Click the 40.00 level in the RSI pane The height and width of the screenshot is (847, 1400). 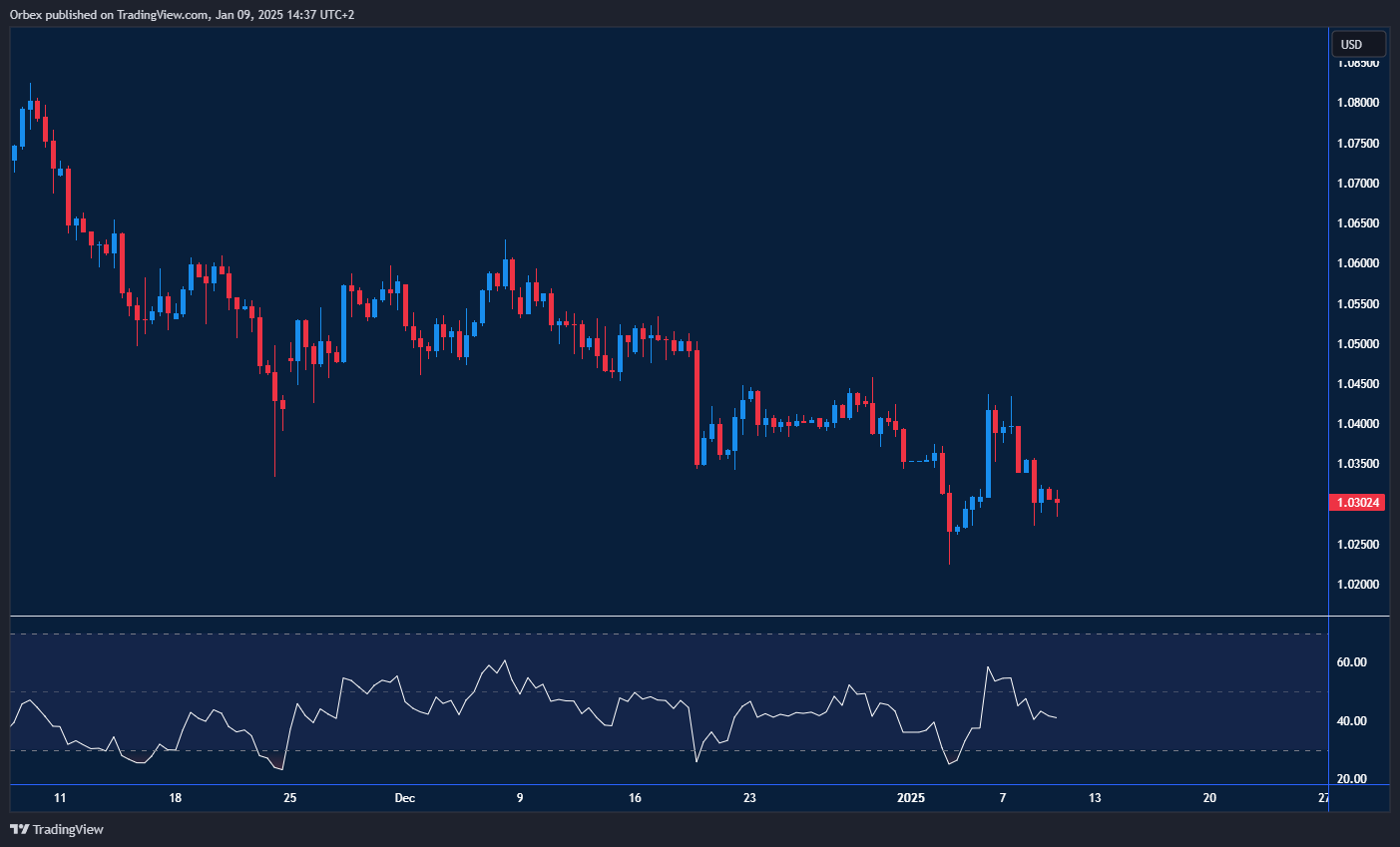tap(1354, 720)
